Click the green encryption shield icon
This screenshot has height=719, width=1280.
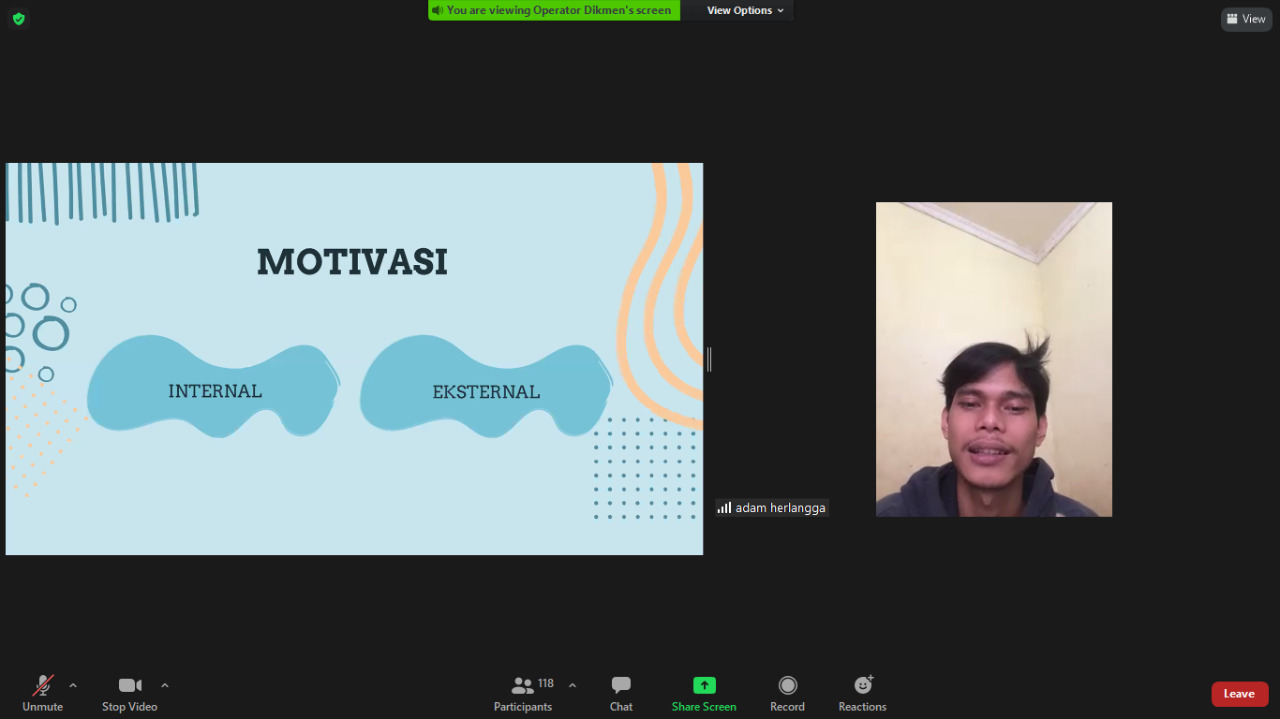coord(18,18)
